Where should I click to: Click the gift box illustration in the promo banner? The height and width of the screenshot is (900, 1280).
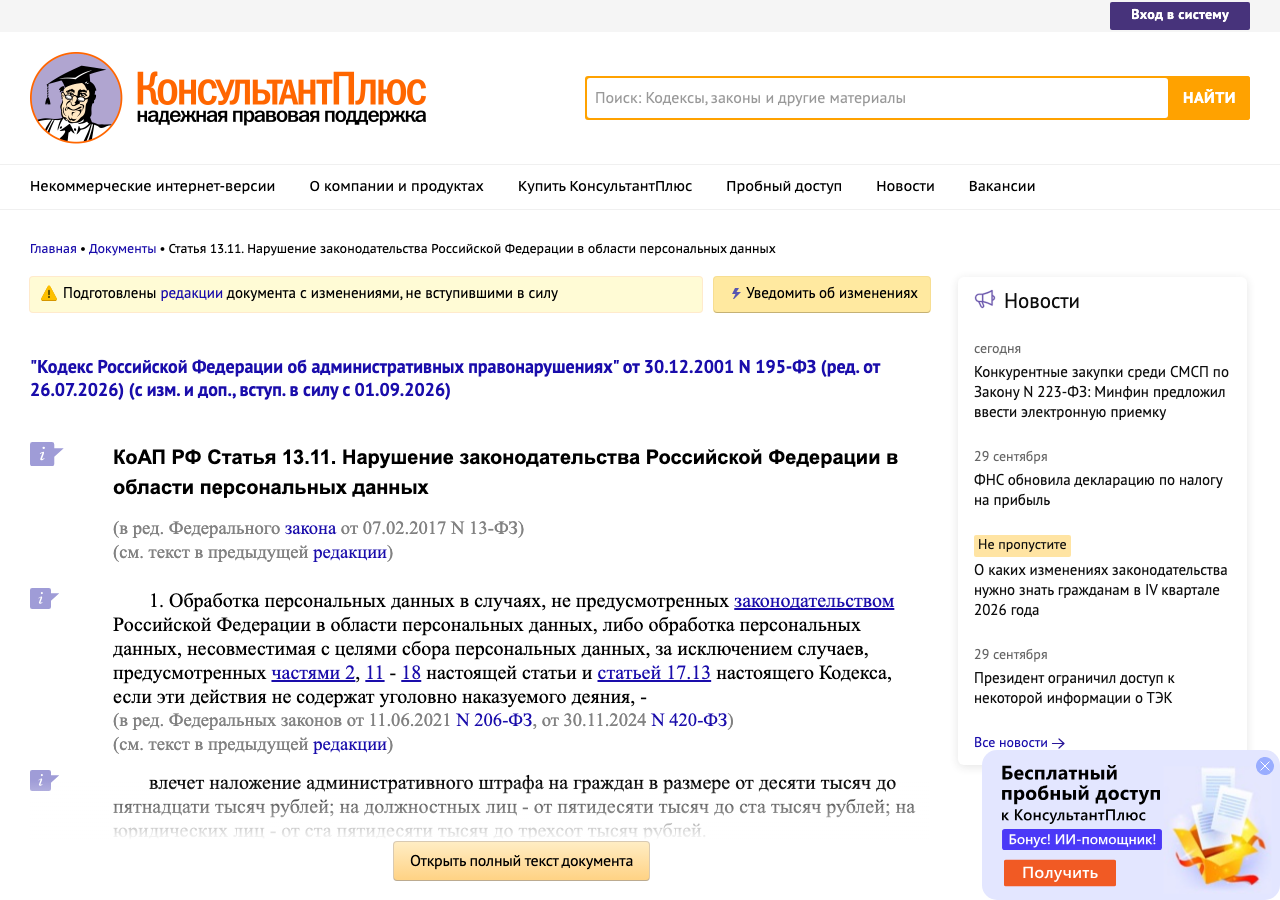[x=1222, y=830]
